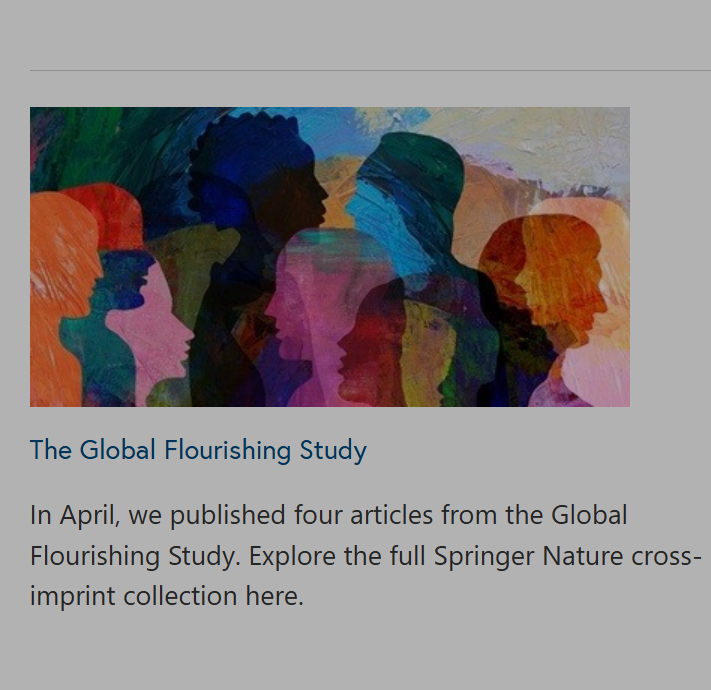Click the word "imprint" starting the last line
711x690 pixels.
click(73, 596)
